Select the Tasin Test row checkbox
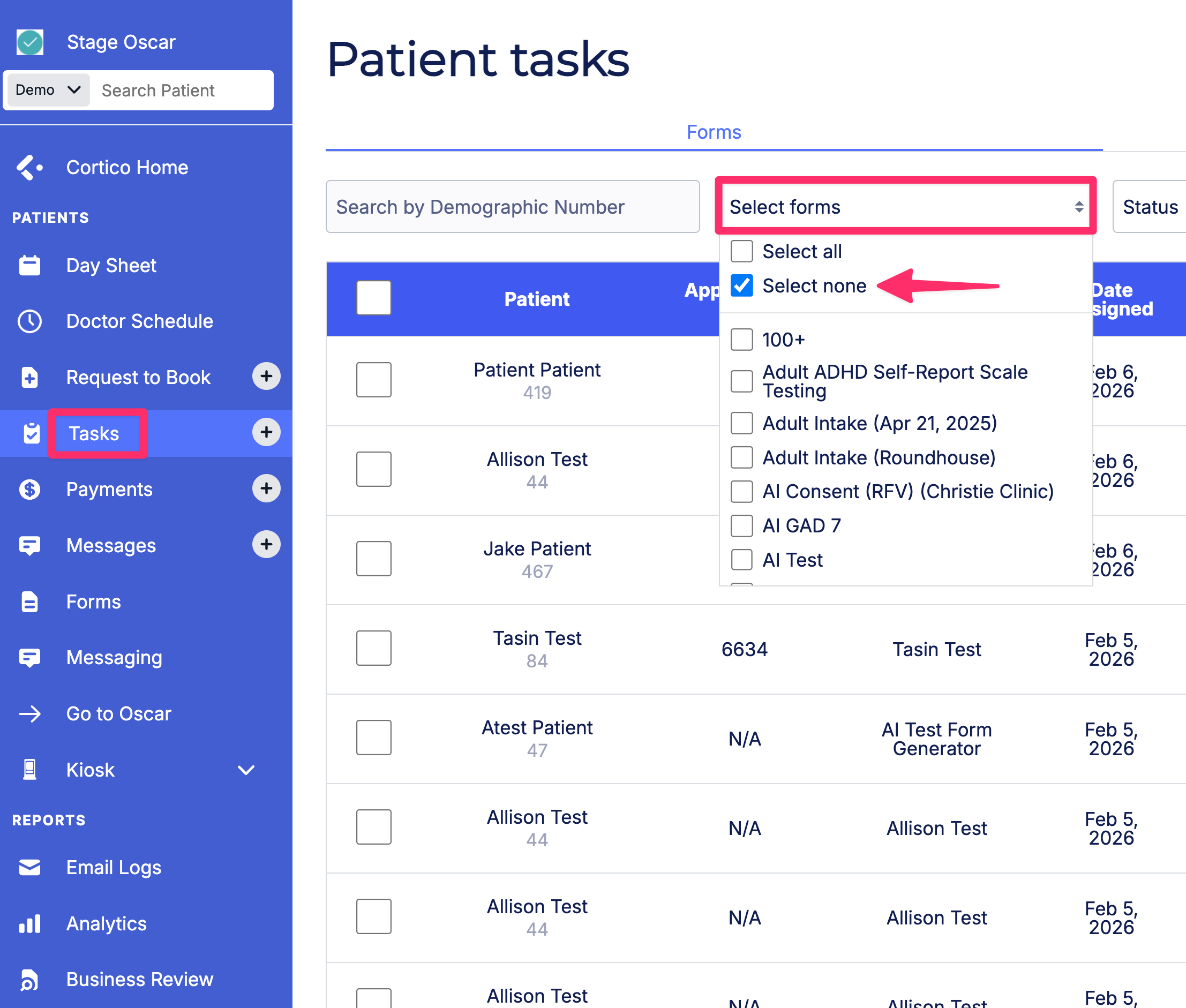 373,648
